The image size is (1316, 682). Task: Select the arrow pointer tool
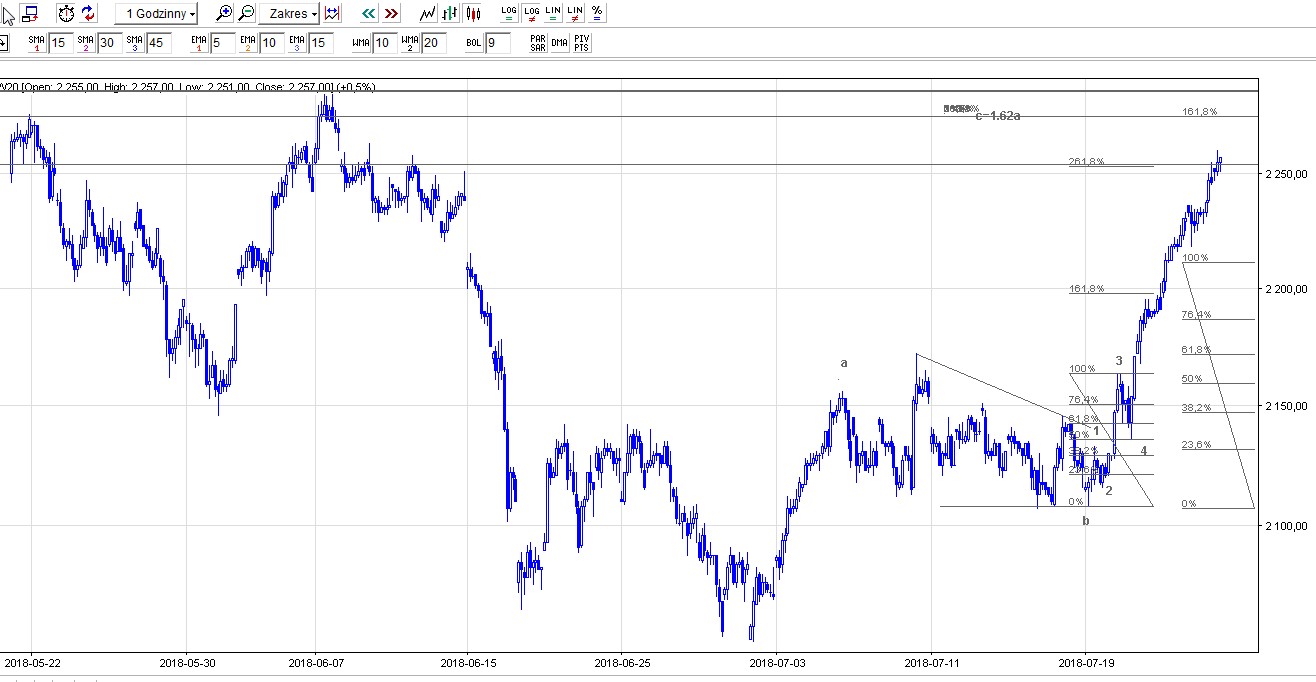pos(8,14)
